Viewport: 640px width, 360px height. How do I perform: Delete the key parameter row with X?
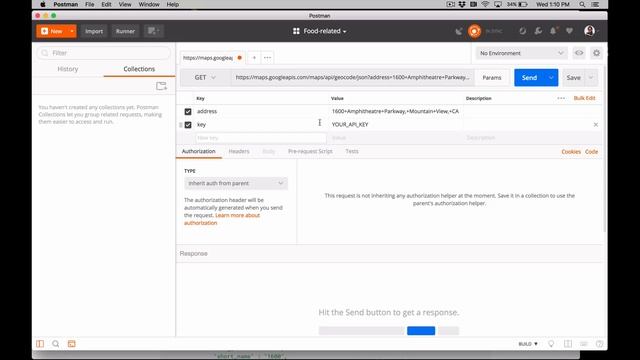tap(596, 124)
